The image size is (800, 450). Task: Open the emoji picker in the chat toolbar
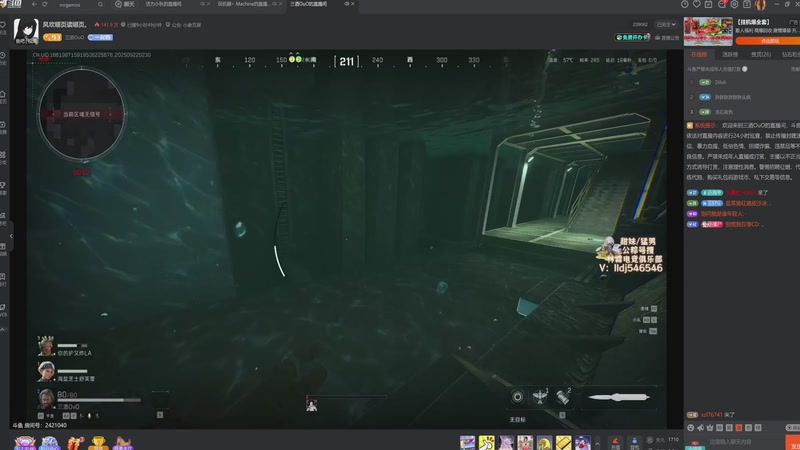click(691, 428)
